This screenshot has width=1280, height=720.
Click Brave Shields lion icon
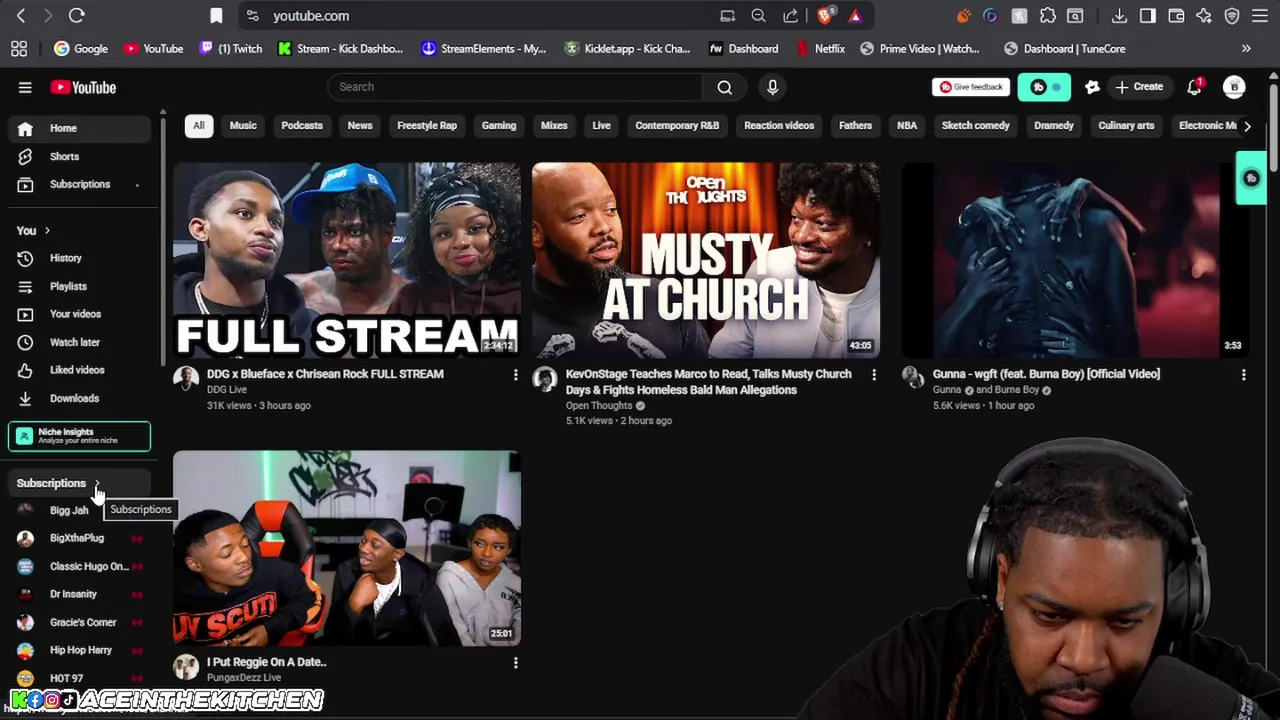825,16
